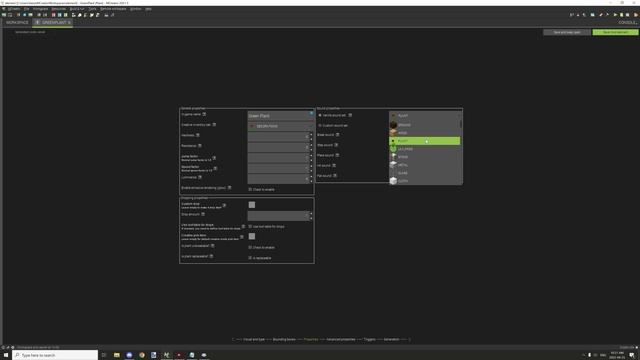Open help icon beside Place sound

337,155
